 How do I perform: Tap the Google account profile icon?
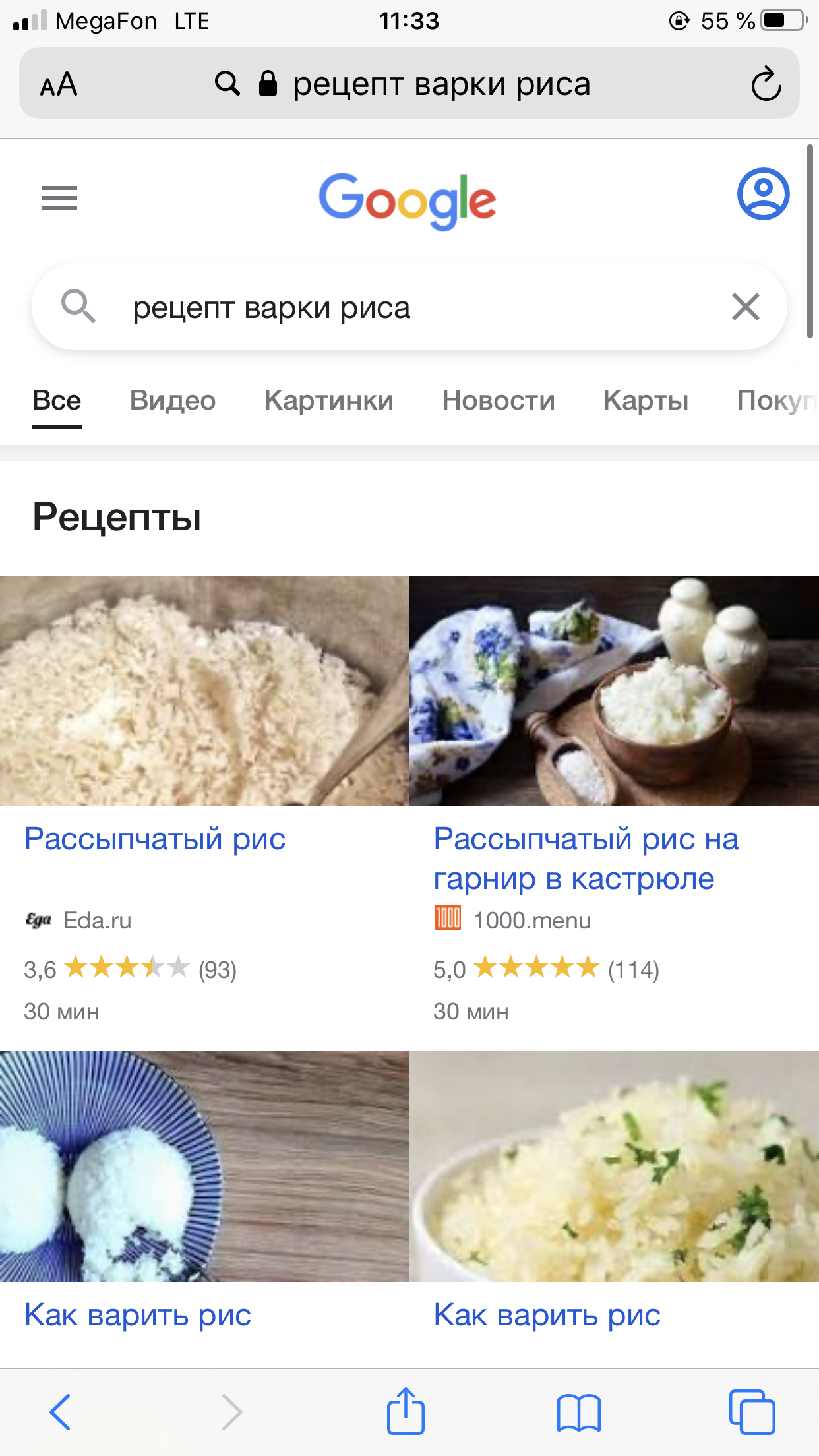pyautogui.click(x=763, y=194)
